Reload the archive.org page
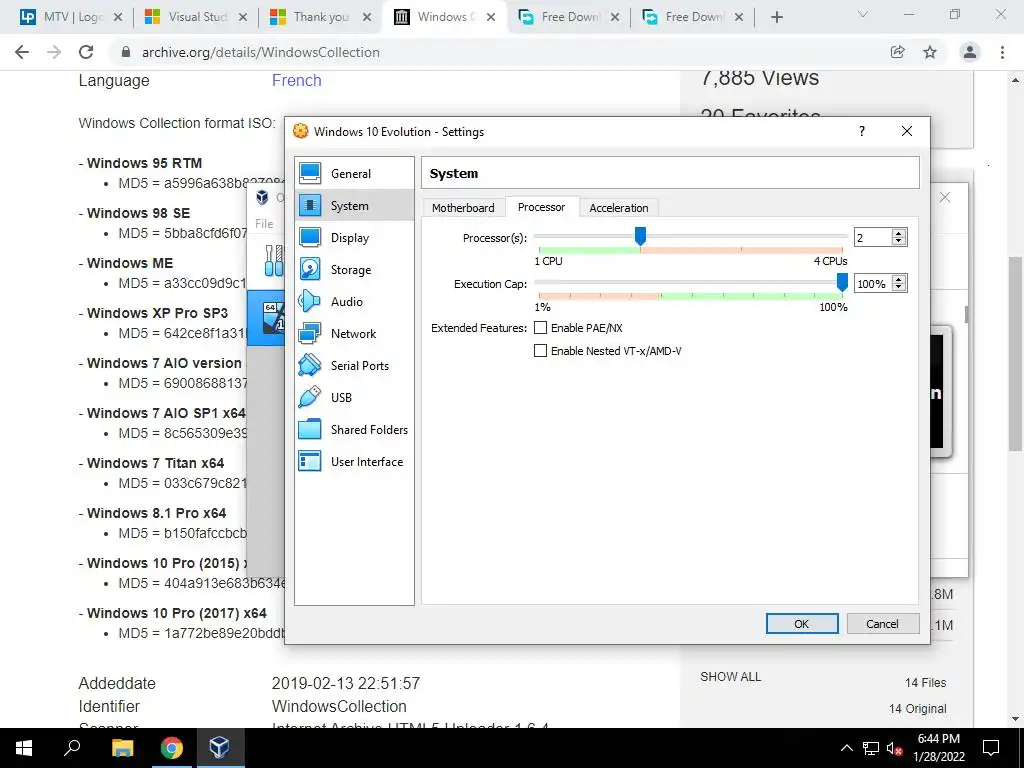 click(86, 52)
